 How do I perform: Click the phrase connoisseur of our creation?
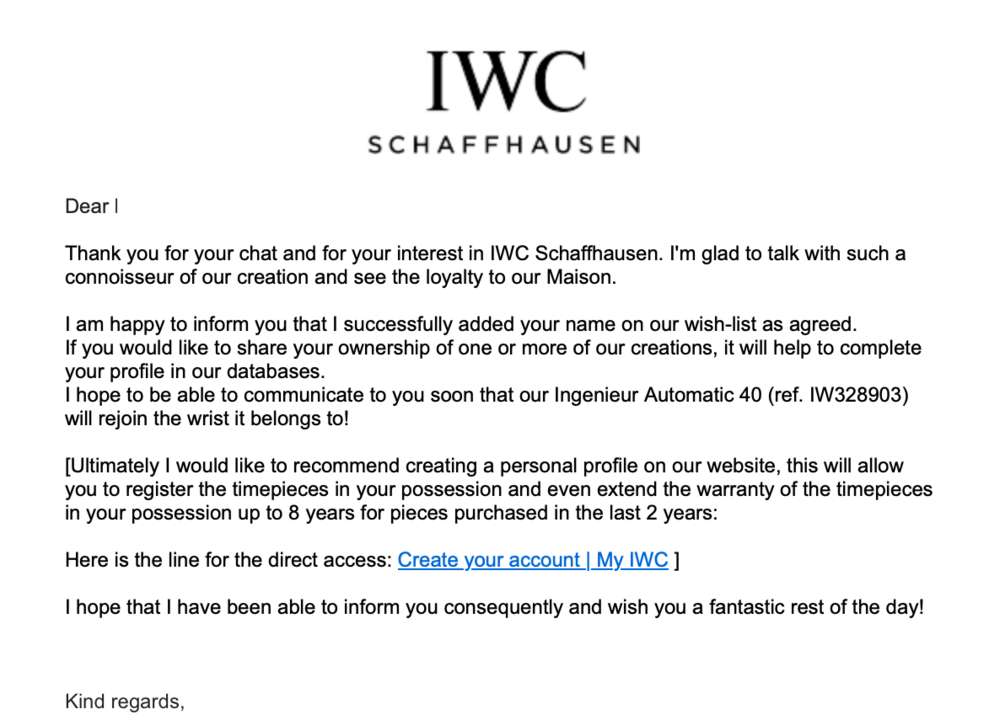point(178,277)
